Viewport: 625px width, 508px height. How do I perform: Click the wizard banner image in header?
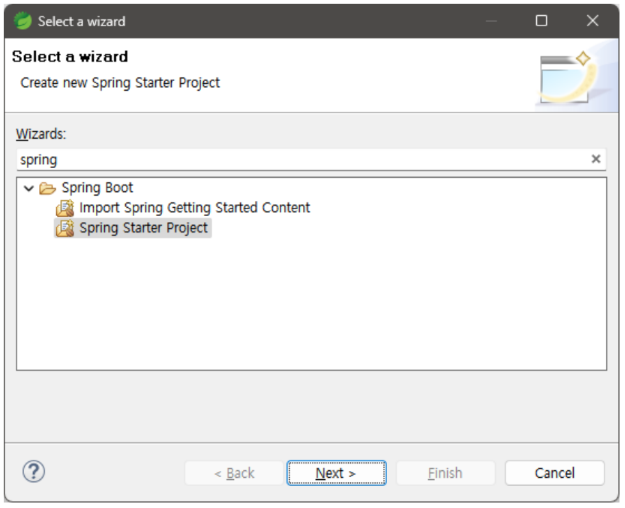(x=575, y=76)
